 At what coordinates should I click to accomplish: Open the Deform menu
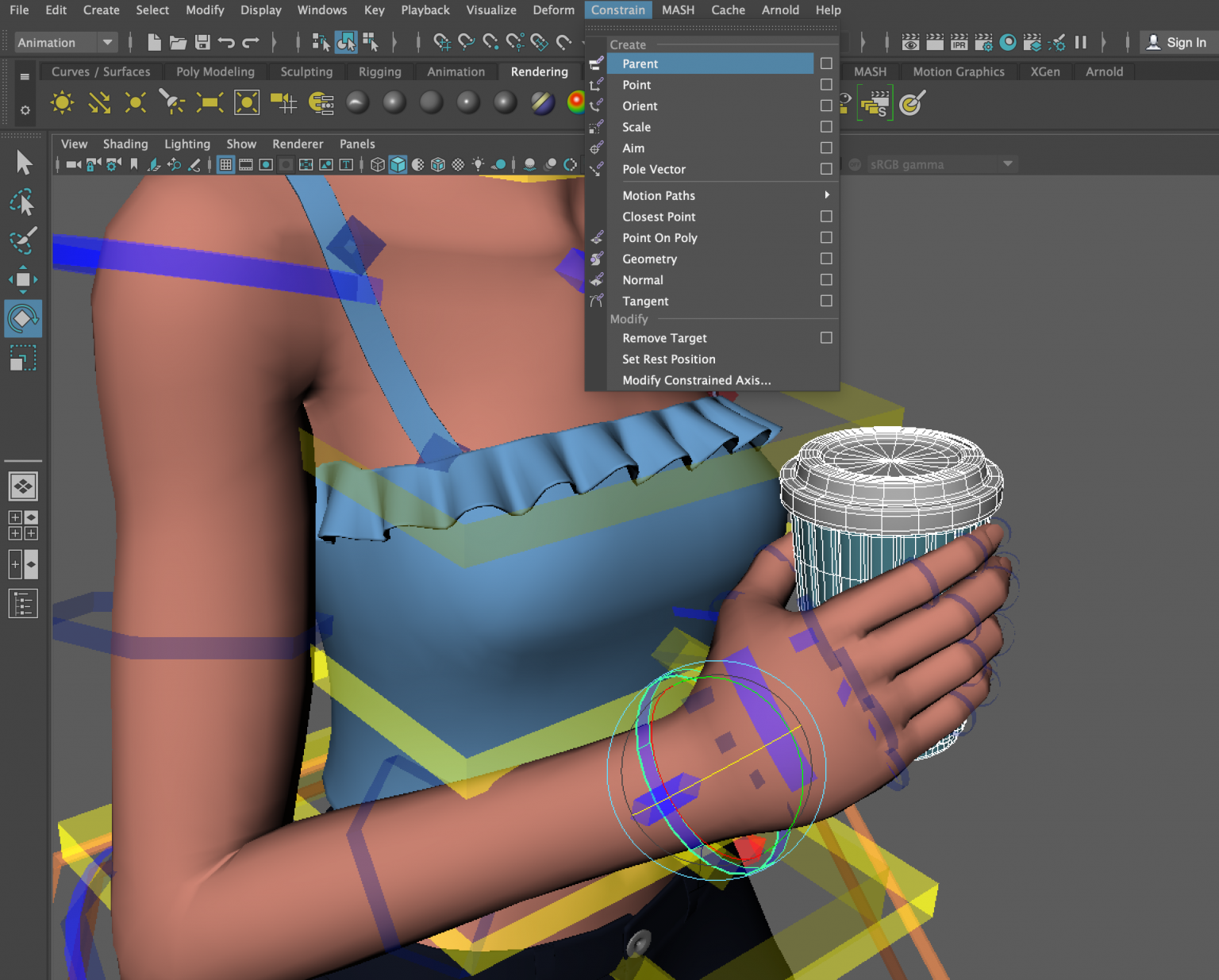pos(553,10)
